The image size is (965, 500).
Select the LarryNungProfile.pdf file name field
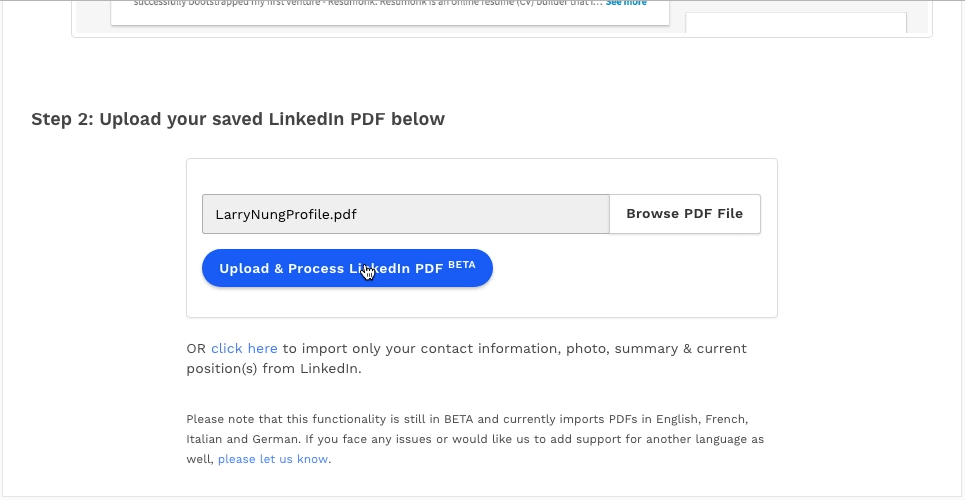tap(406, 214)
